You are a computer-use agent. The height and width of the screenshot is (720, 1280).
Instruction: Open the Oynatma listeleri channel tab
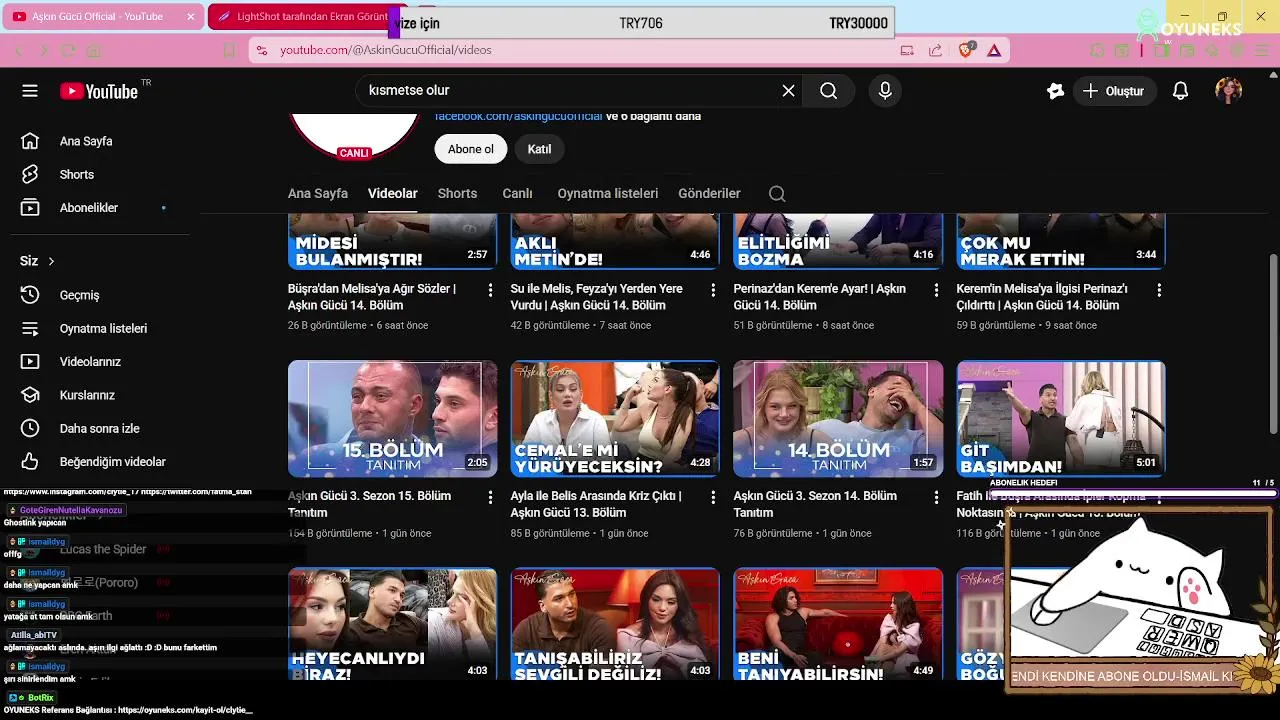608,193
